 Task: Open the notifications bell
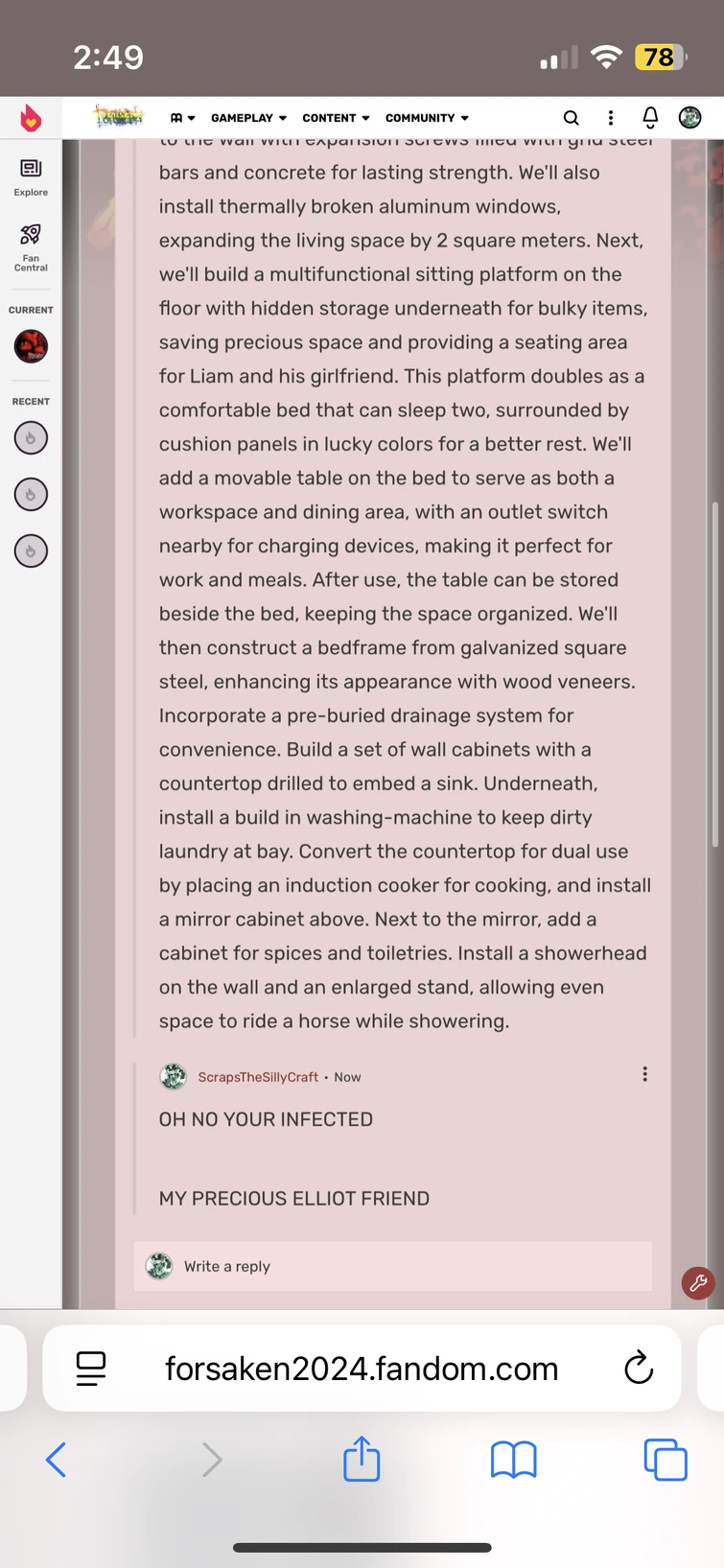pos(650,118)
